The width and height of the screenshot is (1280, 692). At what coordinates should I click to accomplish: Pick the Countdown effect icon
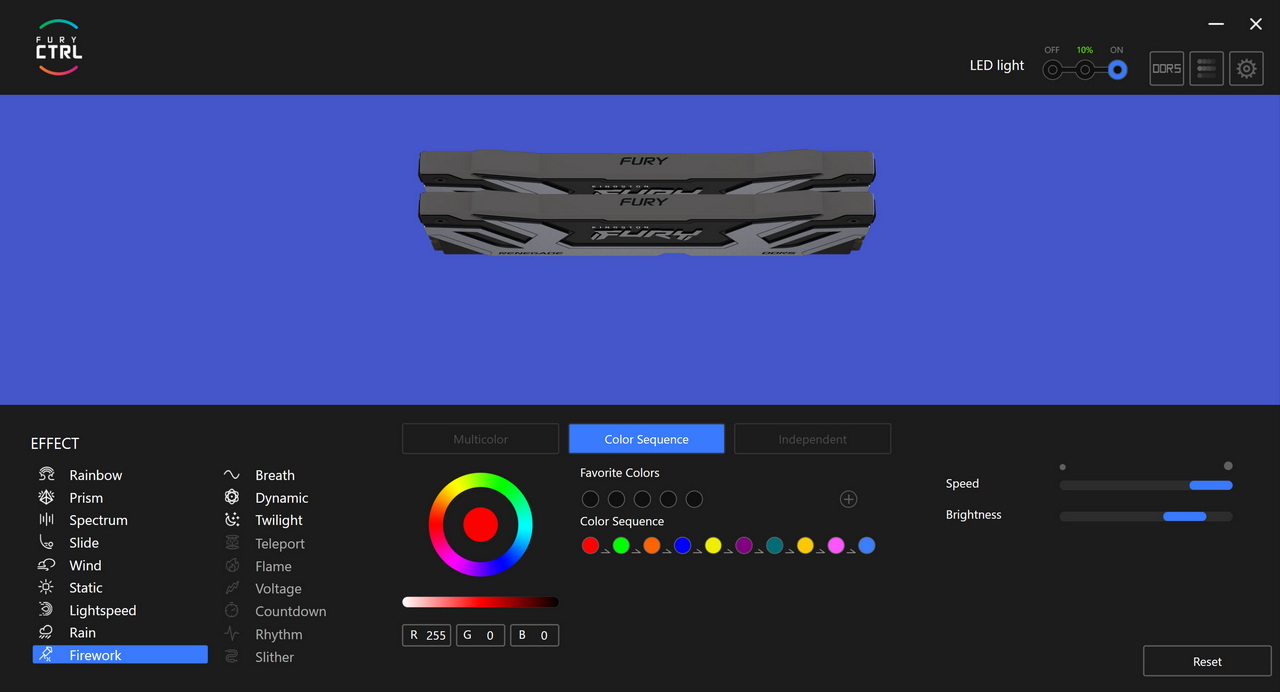[232, 611]
